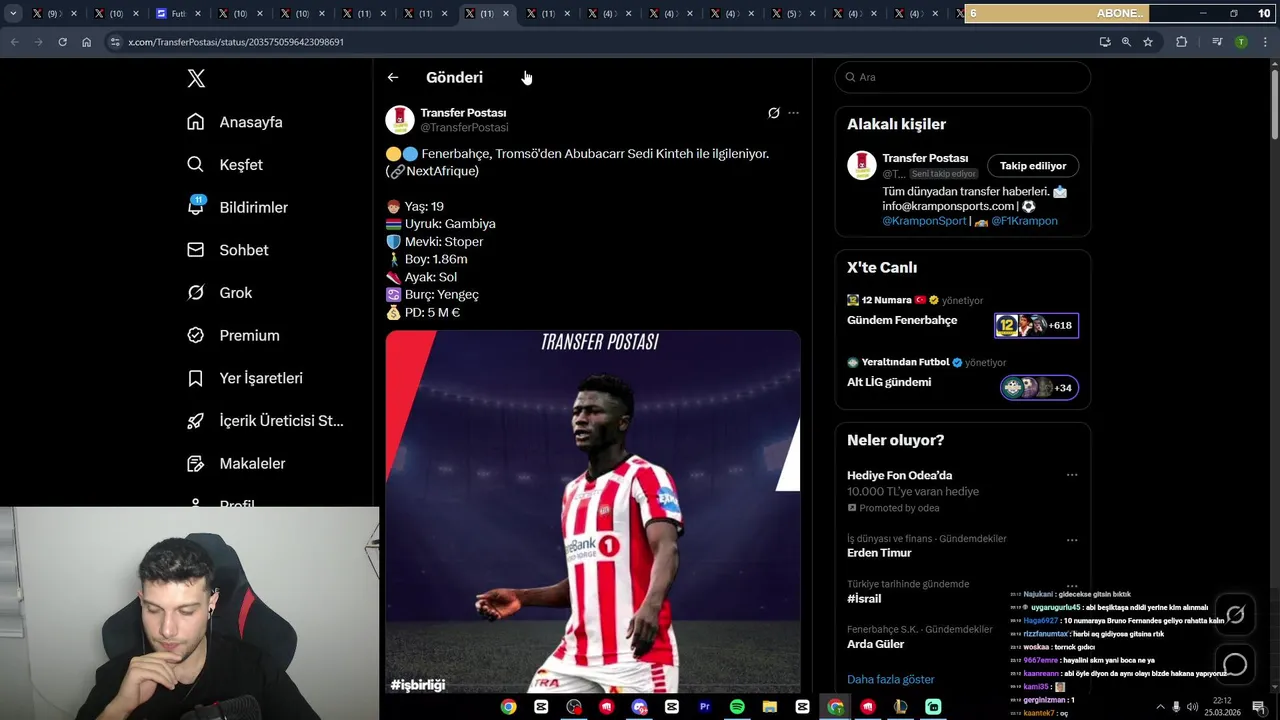
Task: Open the browser extensions puzzle icon
Action: pyautogui.click(x=1181, y=42)
